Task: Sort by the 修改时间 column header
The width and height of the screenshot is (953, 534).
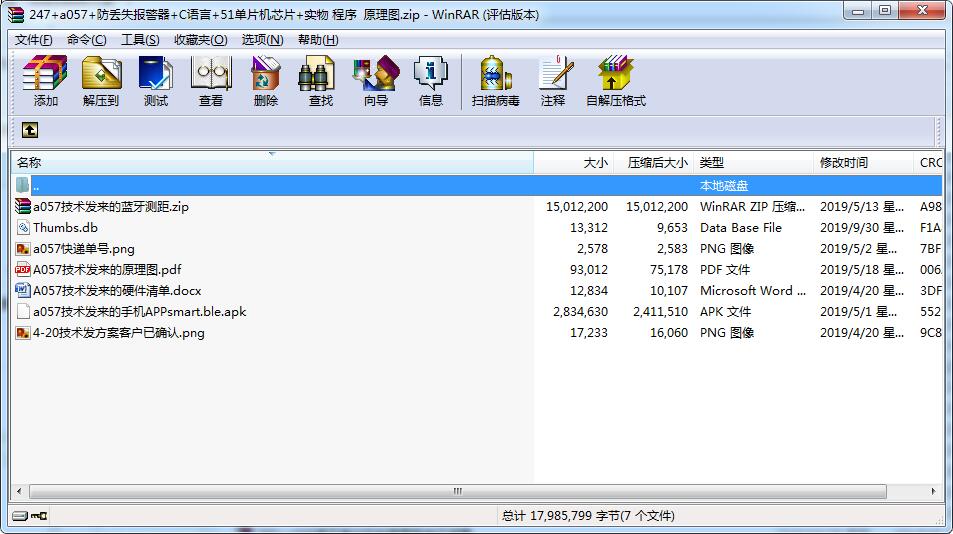Action: tap(863, 162)
